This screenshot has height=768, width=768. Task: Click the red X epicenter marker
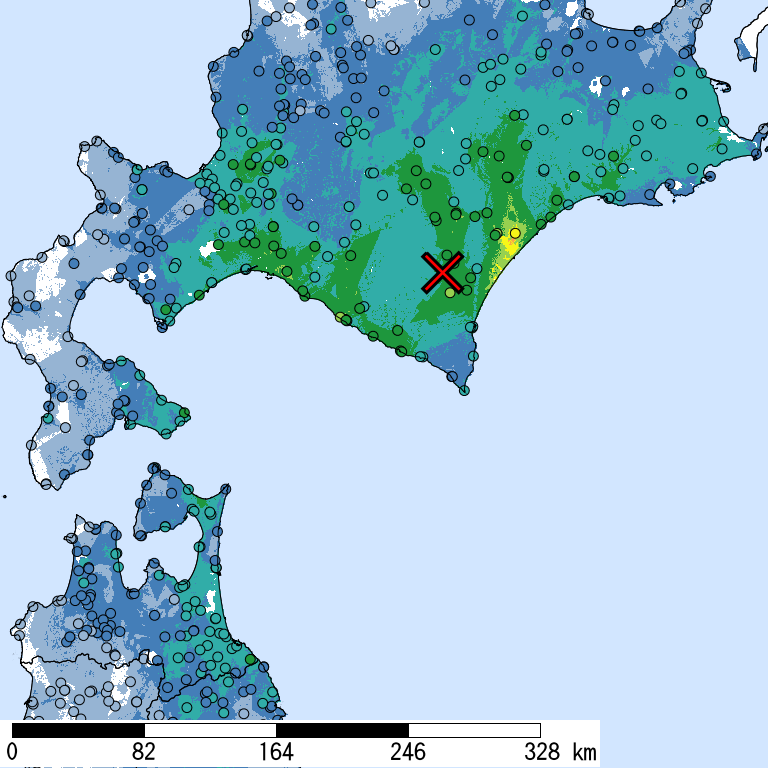pos(442,272)
